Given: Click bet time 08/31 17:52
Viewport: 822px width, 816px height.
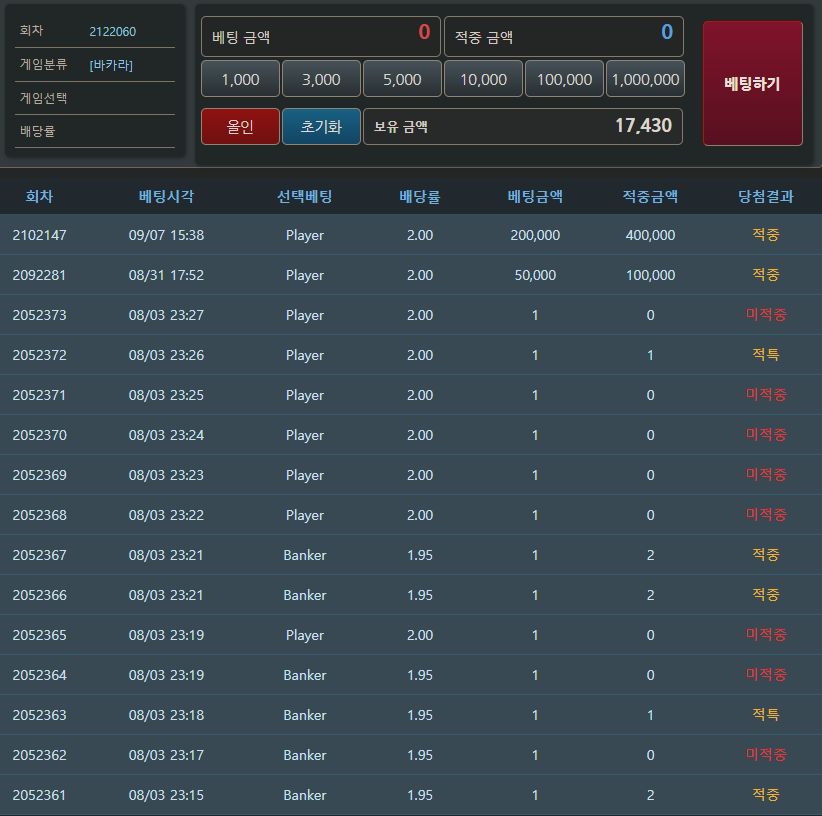Looking at the screenshot, I should [x=166, y=275].
